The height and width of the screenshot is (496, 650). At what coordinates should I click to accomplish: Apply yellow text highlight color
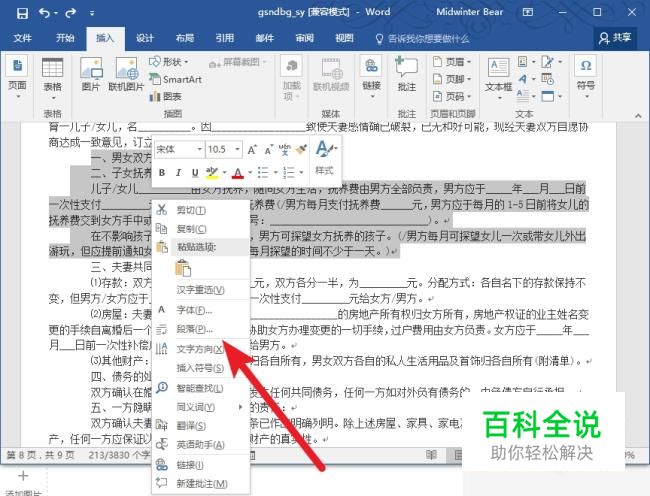click(x=212, y=172)
